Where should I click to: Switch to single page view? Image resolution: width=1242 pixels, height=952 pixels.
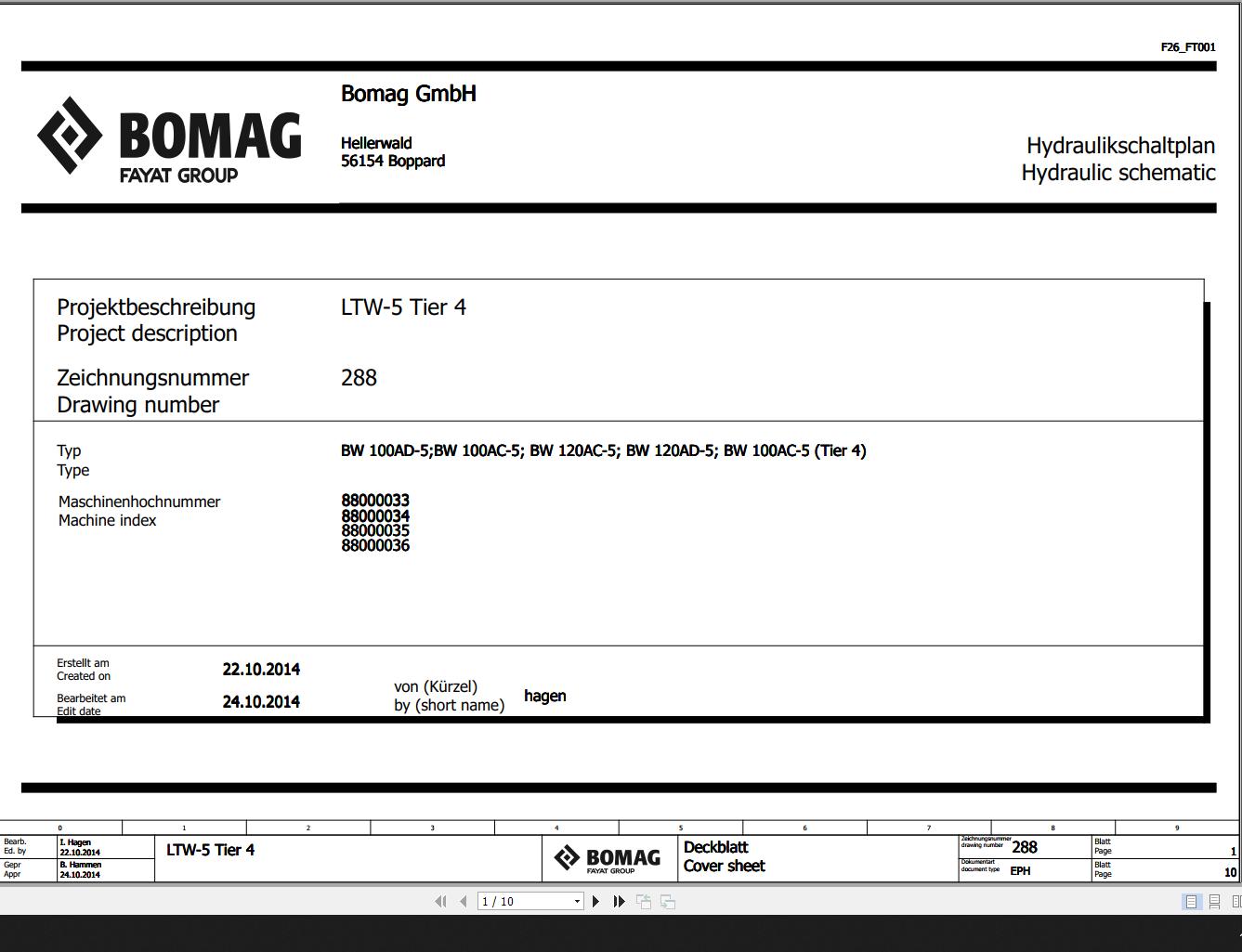[1192, 902]
